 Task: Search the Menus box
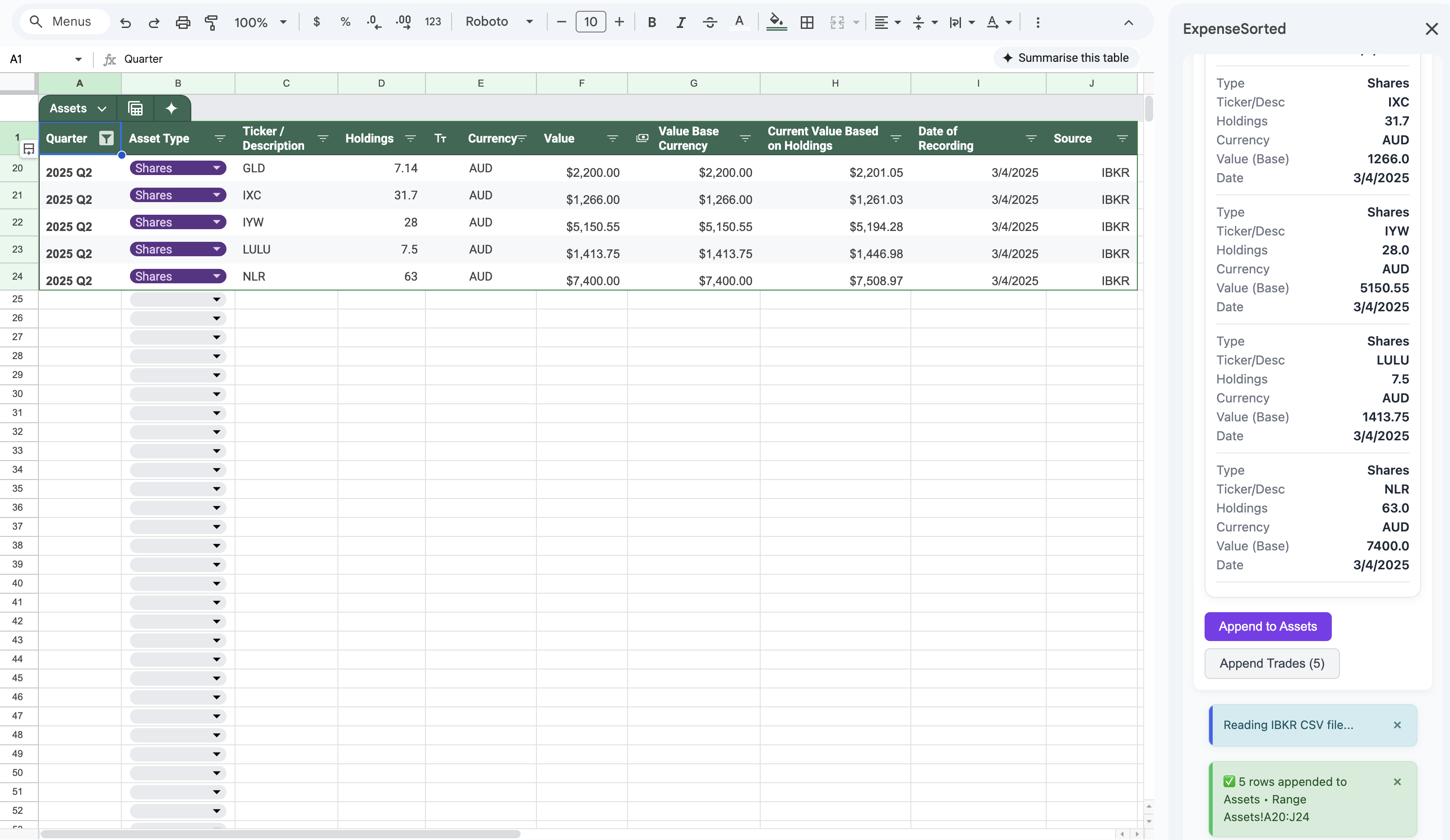pyautogui.click(x=65, y=22)
